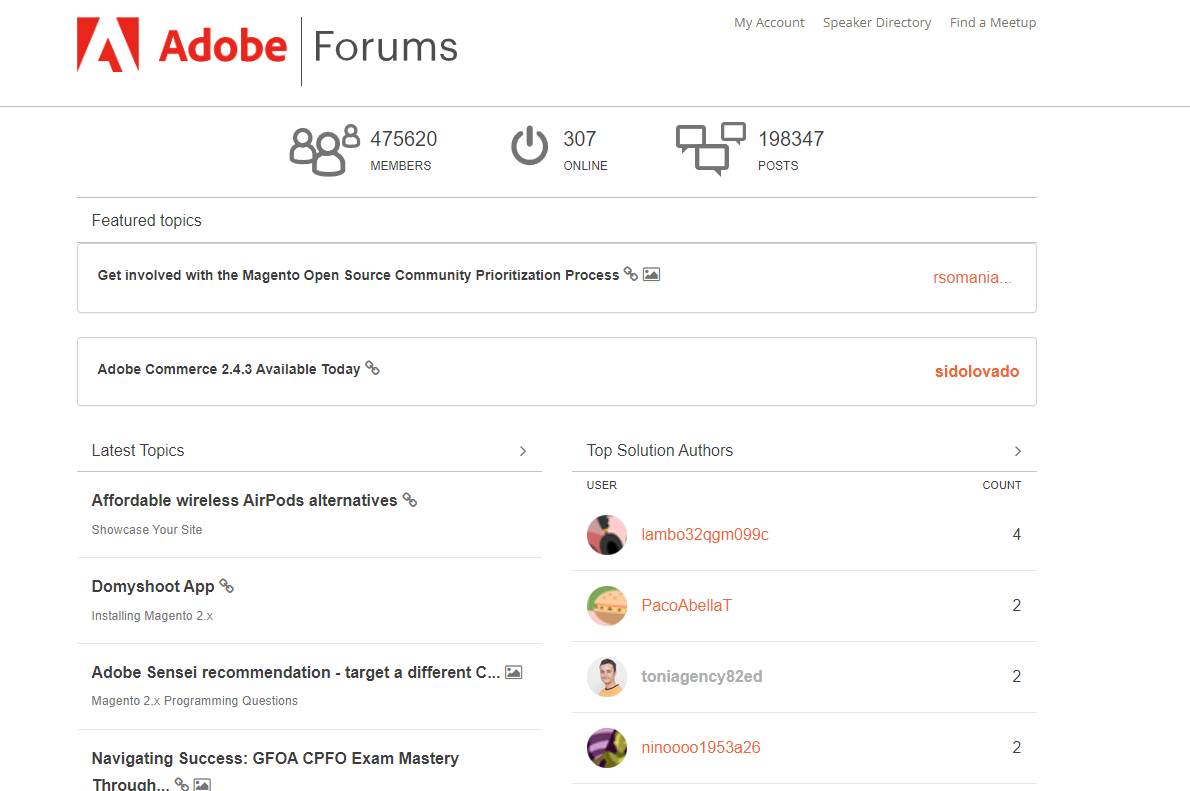1190x791 pixels.
Task: Open Installing Magento 2.x board
Action: [x=152, y=616]
